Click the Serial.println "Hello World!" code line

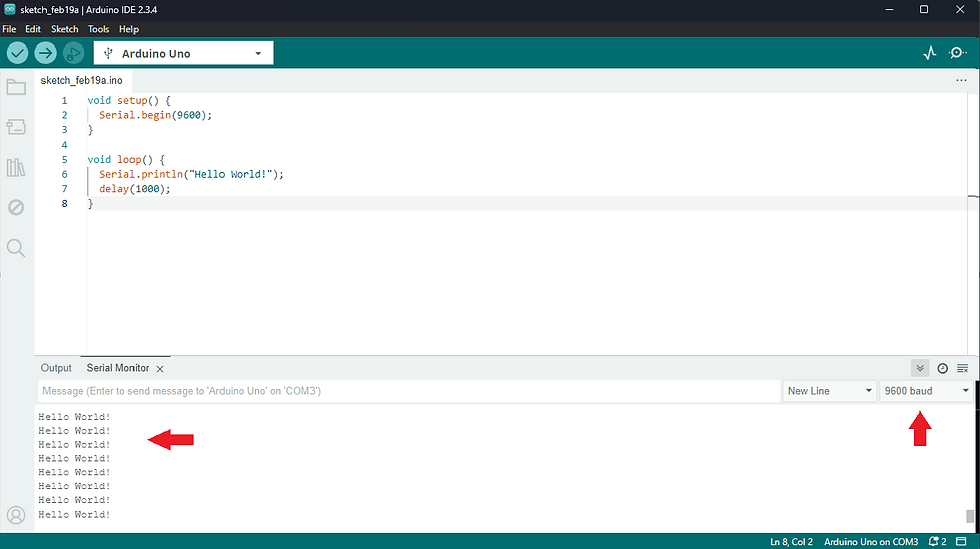[191, 174]
